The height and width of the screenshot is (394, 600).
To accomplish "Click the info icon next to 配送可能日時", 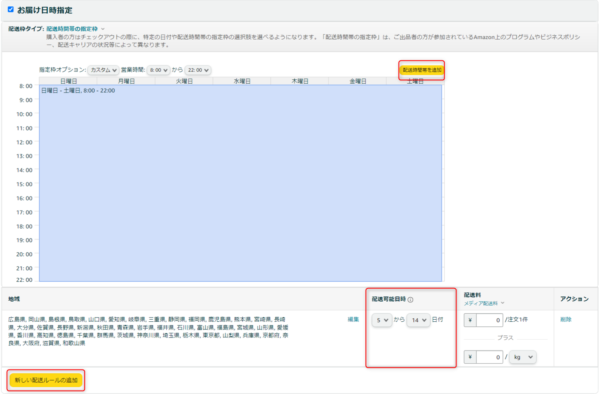I will coord(410,300).
